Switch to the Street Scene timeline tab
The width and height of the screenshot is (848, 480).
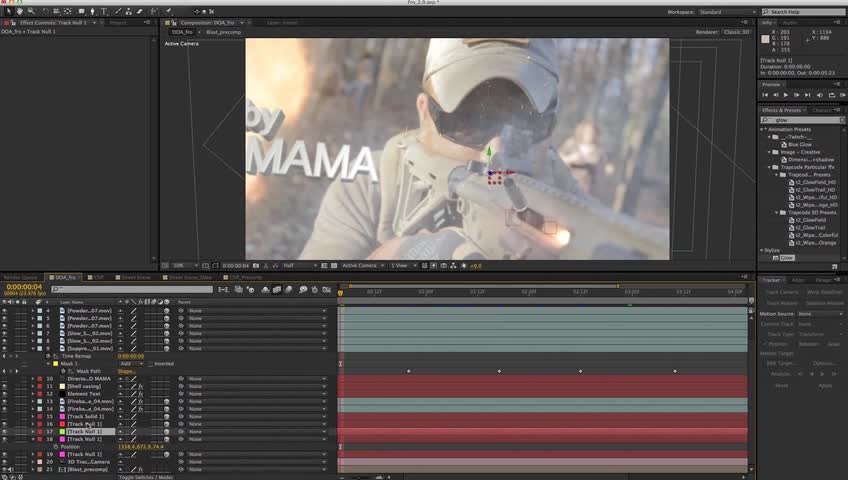click(133, 277)
